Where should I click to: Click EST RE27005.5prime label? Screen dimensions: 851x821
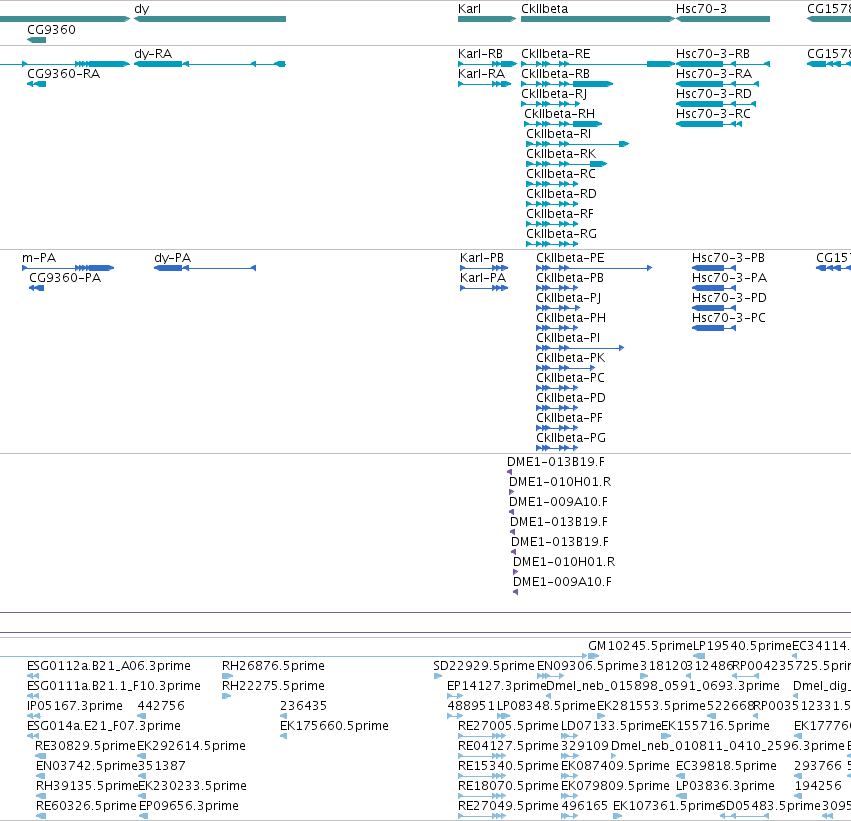509,726
